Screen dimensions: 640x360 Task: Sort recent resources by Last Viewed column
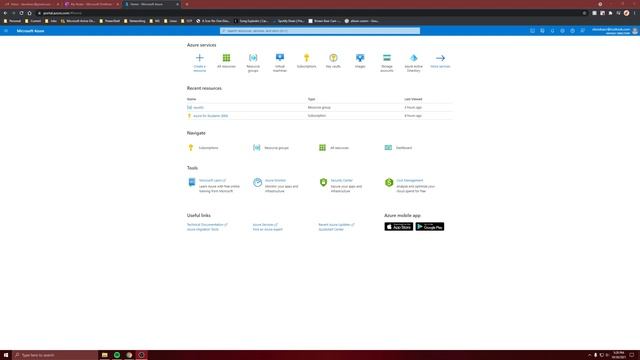click(x=413, y=99)
